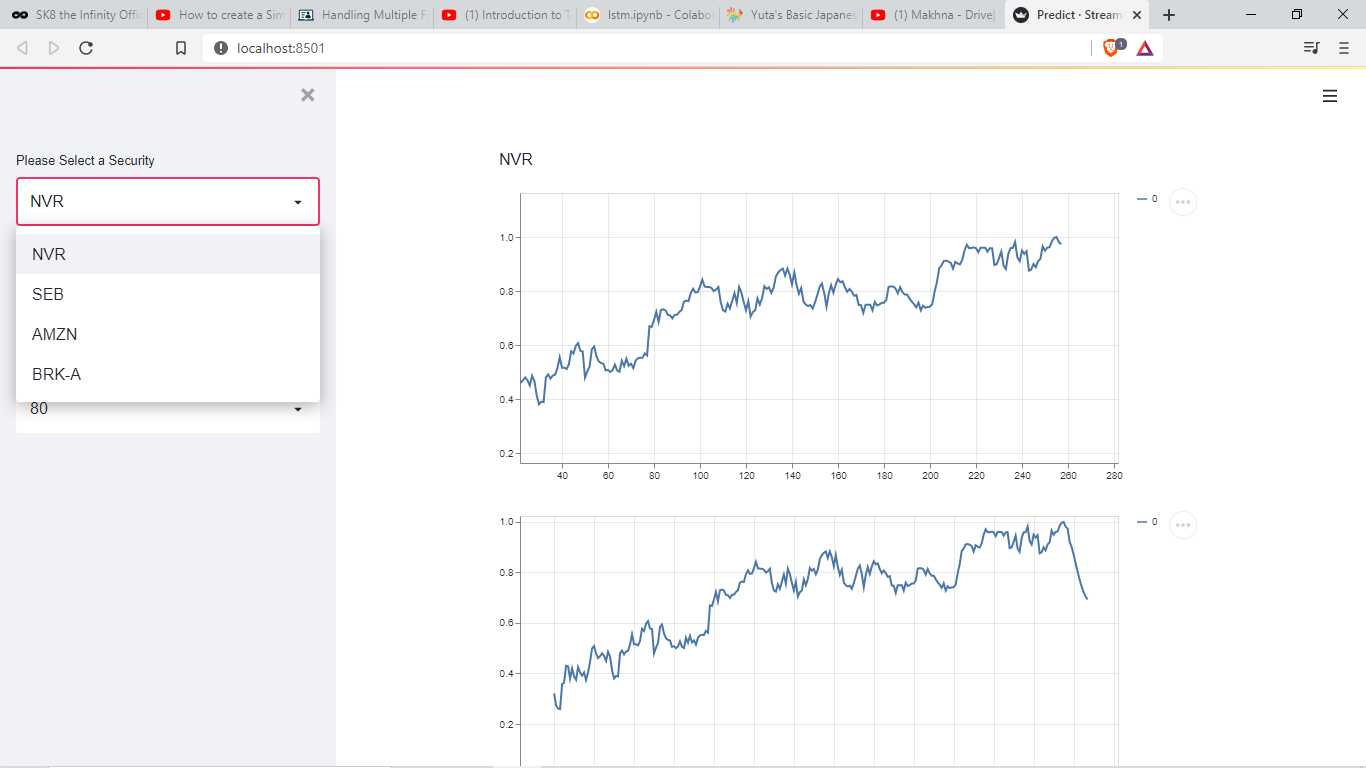This screenshot has height=768, width=1366.
Task: Choose BRK-A in the dropdown options
Action: (x=168, y=374)
